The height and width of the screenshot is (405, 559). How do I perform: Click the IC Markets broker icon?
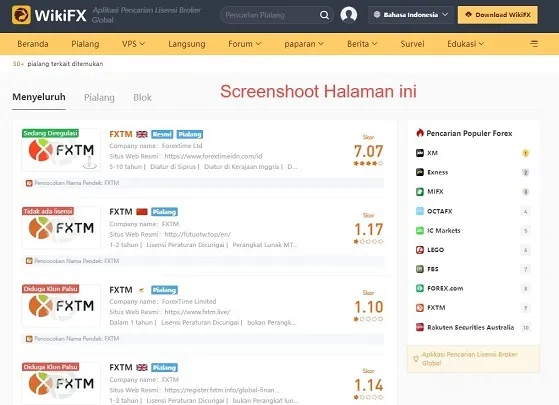(x=420, y=230)
